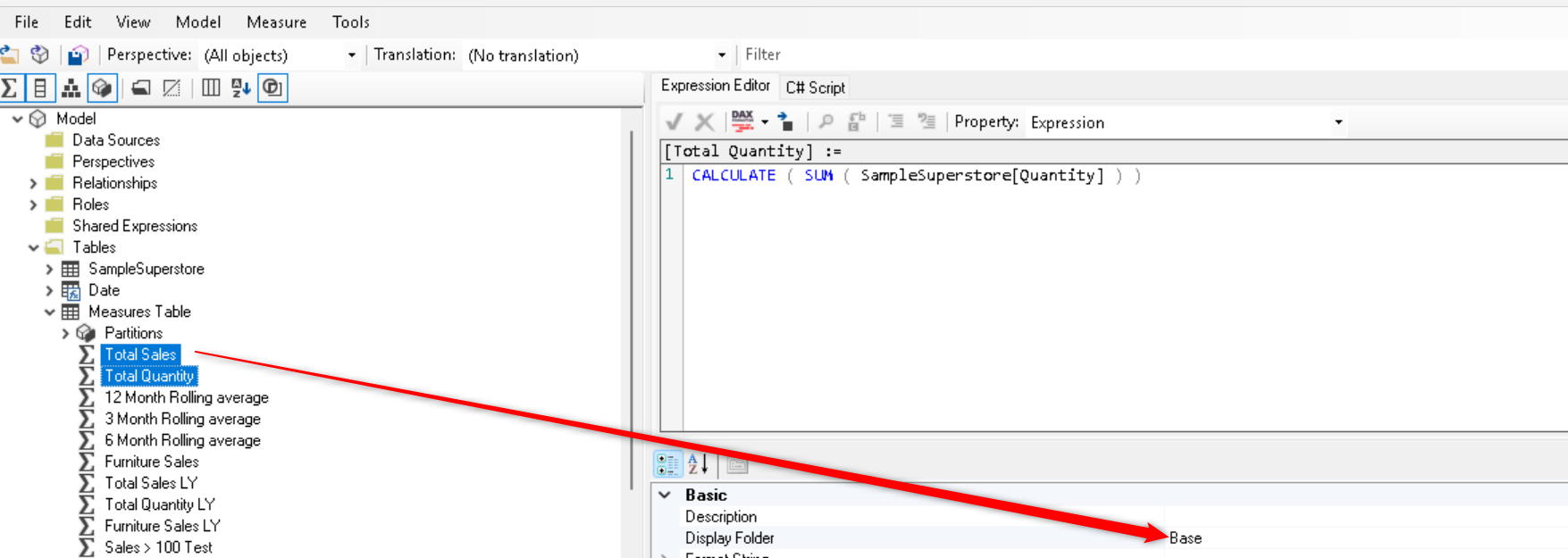The height and width of the screenshot is (558, 1568).
Task: Toggle alphabetical sort in tree toolbar
Action: (241, 87)
